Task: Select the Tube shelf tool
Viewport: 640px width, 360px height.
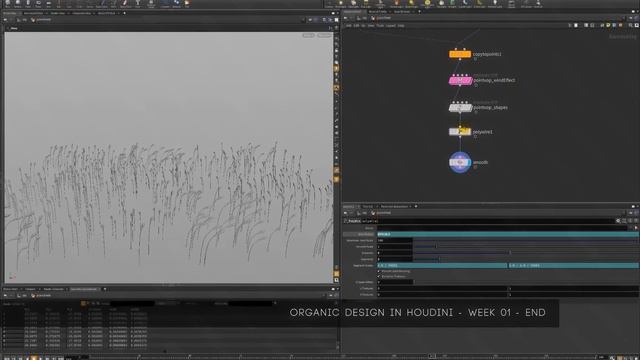Action: (x=28, y=4)
